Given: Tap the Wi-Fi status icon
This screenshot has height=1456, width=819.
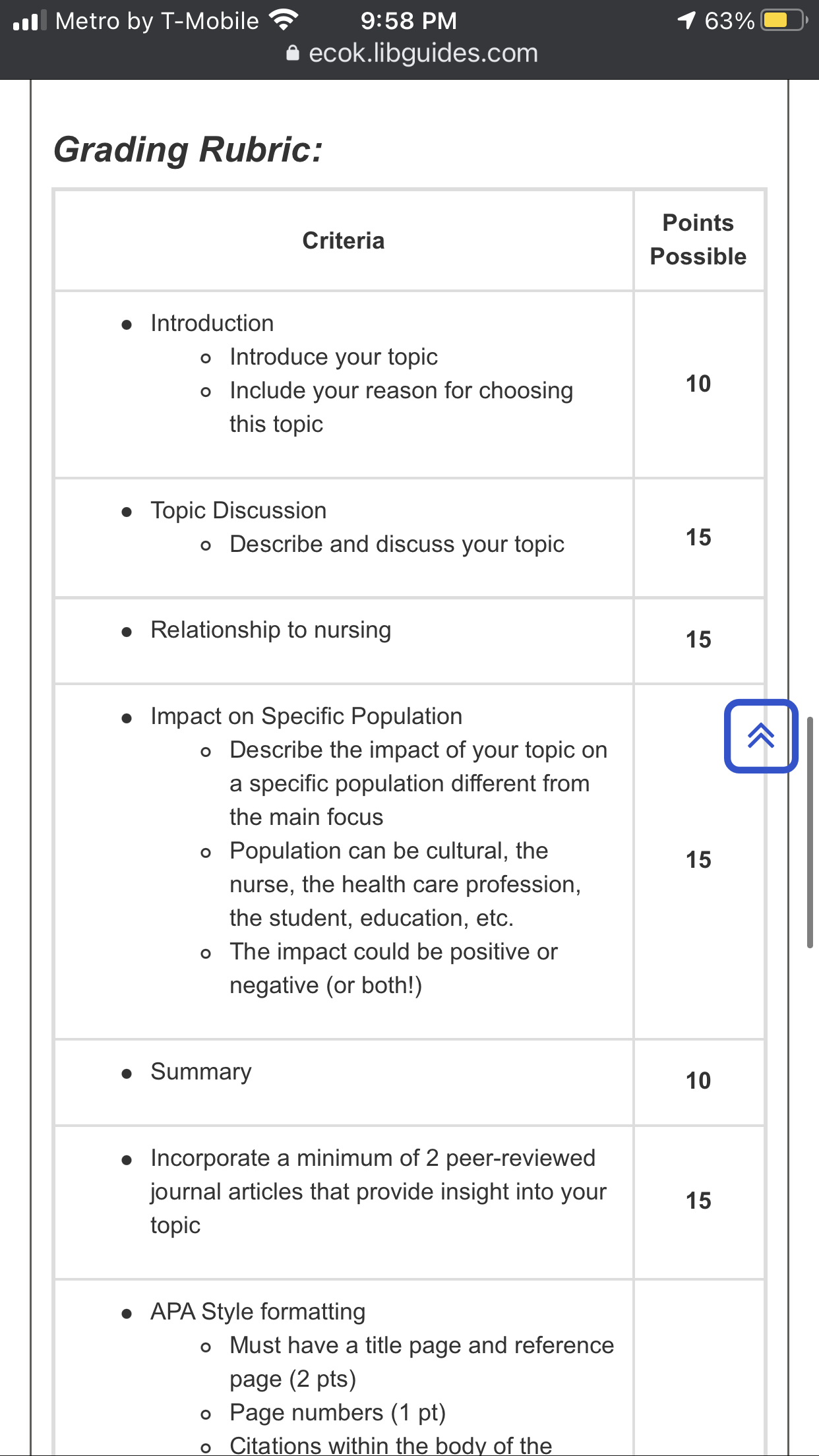Looking at the screenshot, I should coord(284,20).
